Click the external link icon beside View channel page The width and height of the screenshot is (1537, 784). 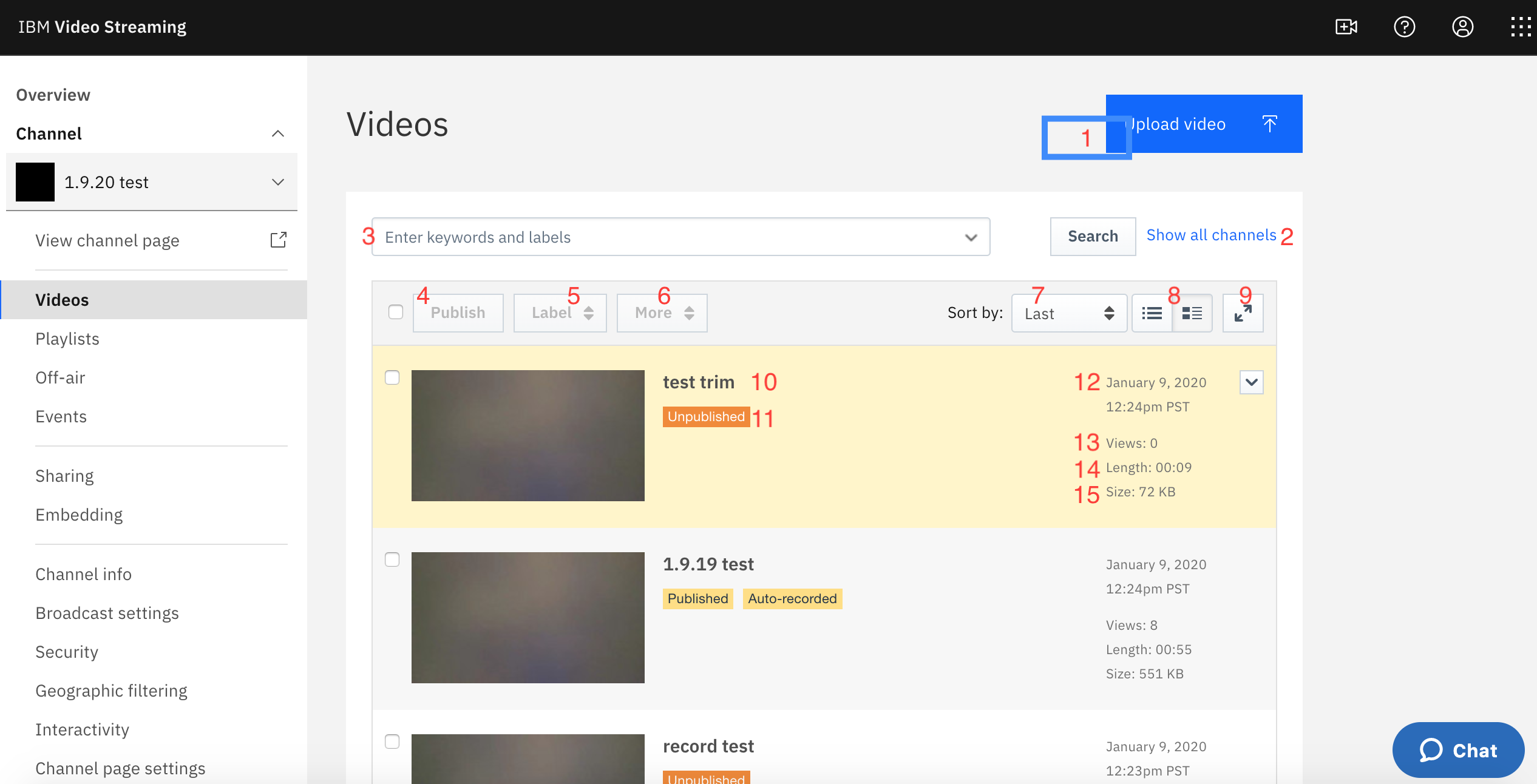point(278,240)
